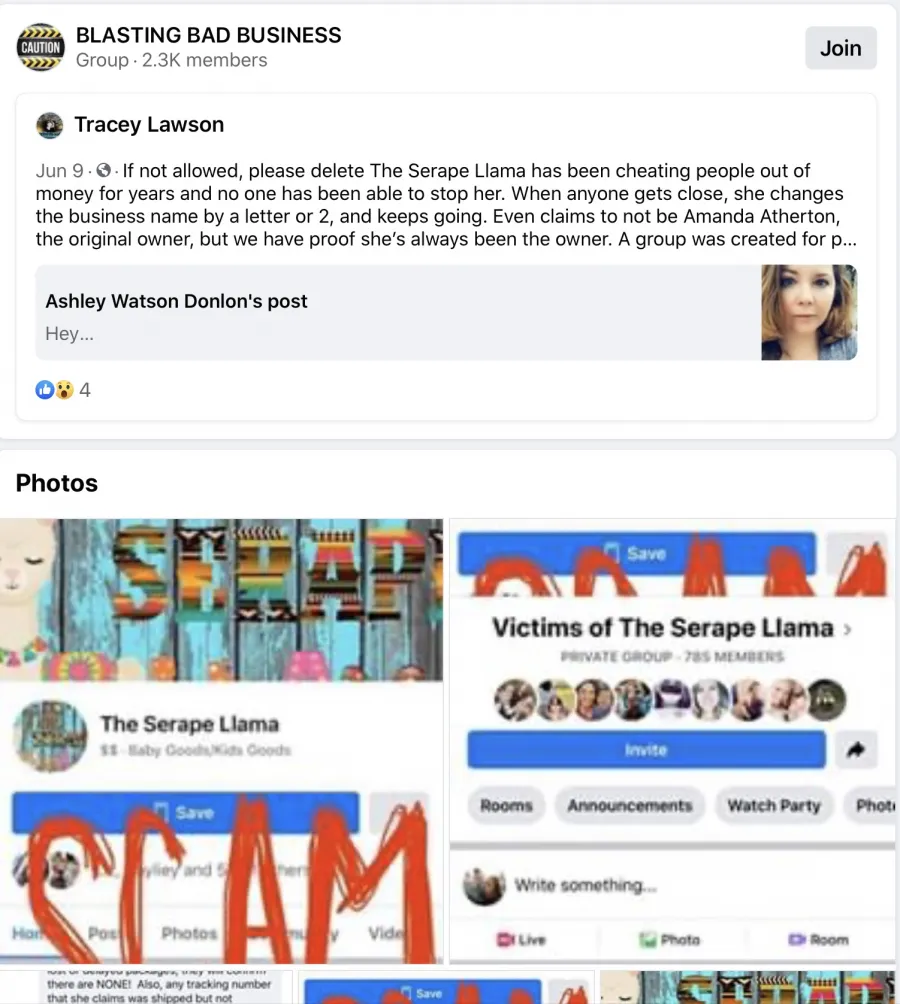Click the wow reaction emoji
Image resolution: width=900 pixels, height=1004 pixels.
click(x=63, y=389)
